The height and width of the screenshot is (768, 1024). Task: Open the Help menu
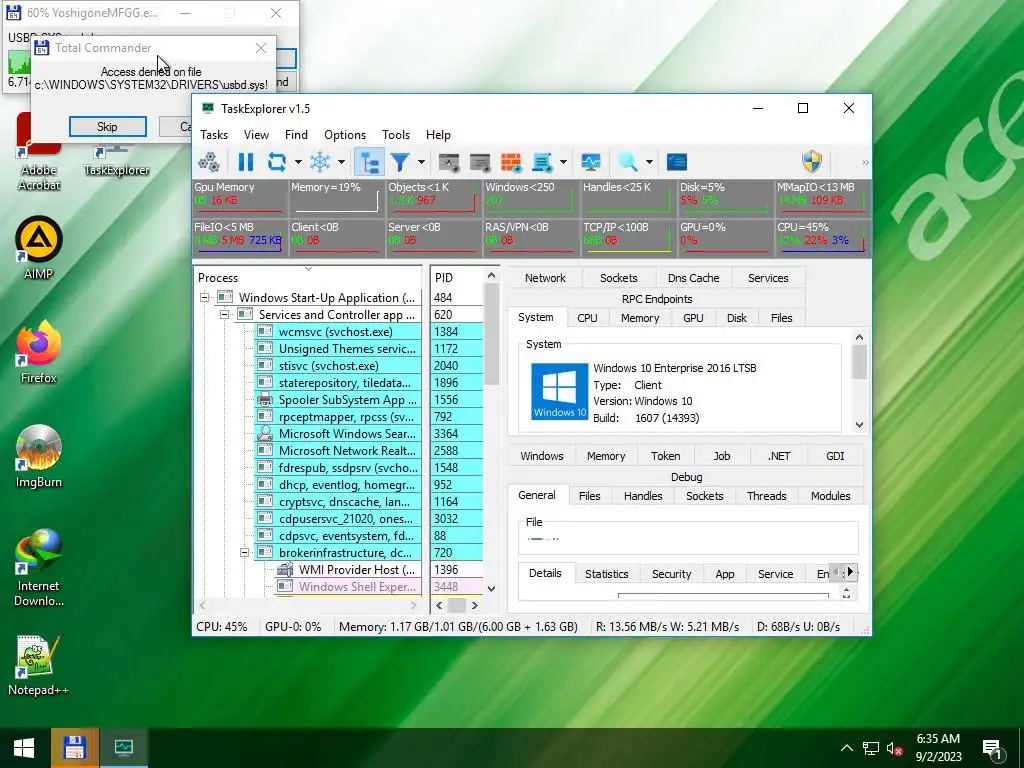tap(438, 135)
